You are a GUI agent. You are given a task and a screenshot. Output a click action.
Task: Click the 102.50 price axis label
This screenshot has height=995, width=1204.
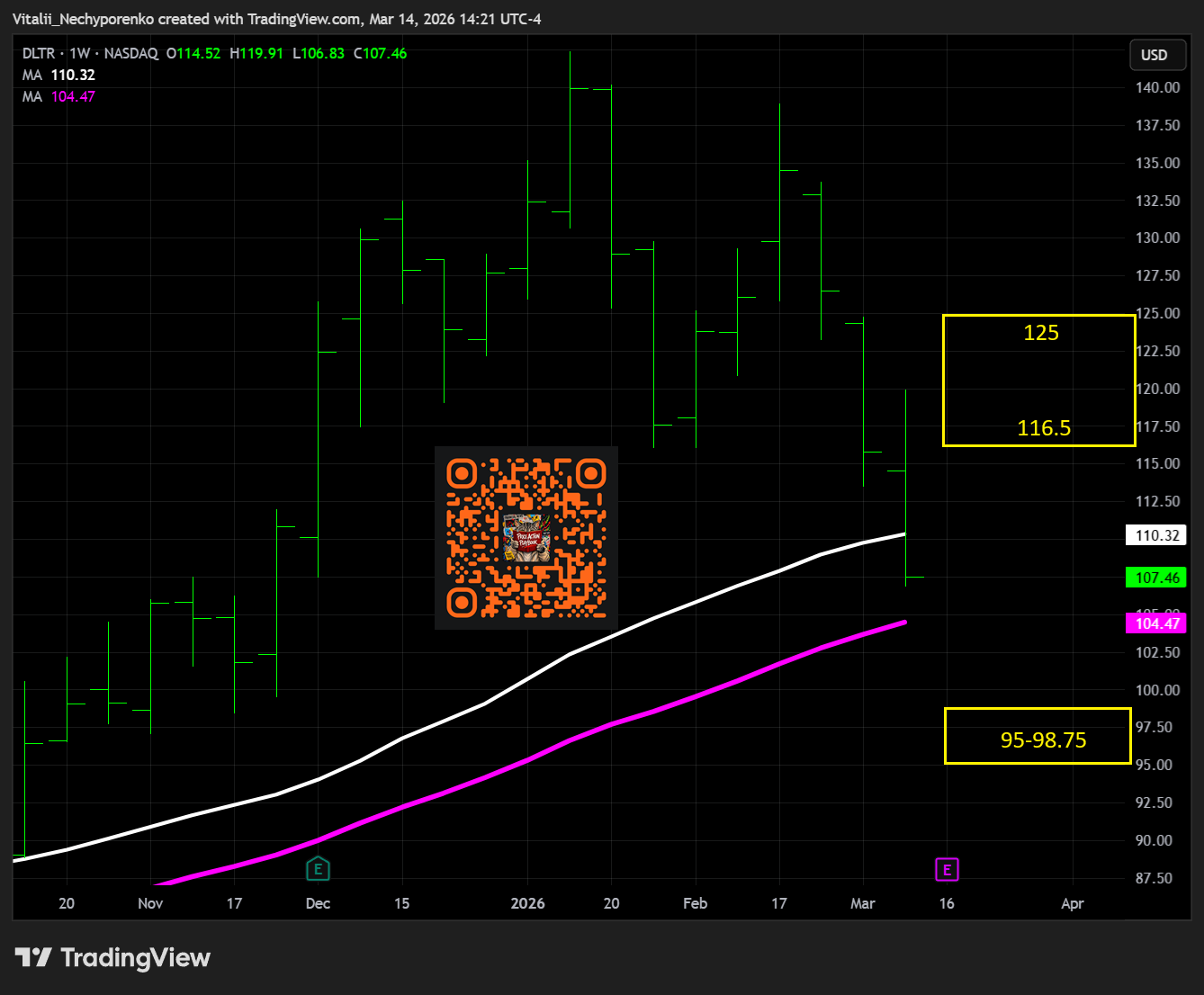[1158, 652]
